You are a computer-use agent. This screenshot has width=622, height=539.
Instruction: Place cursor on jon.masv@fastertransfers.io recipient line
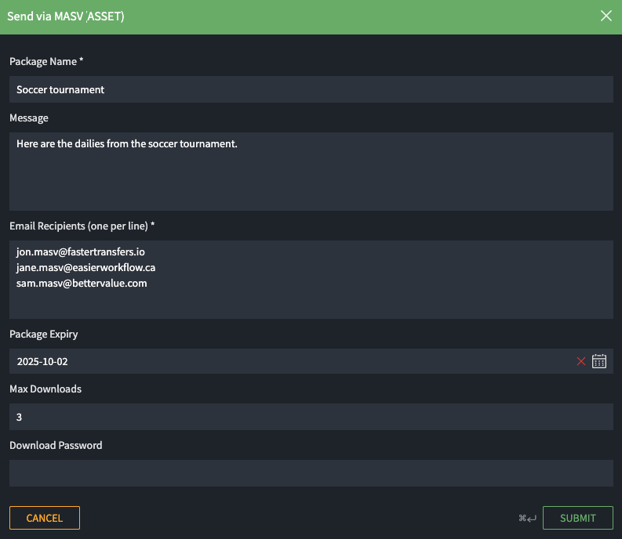(x=81, y=252)
